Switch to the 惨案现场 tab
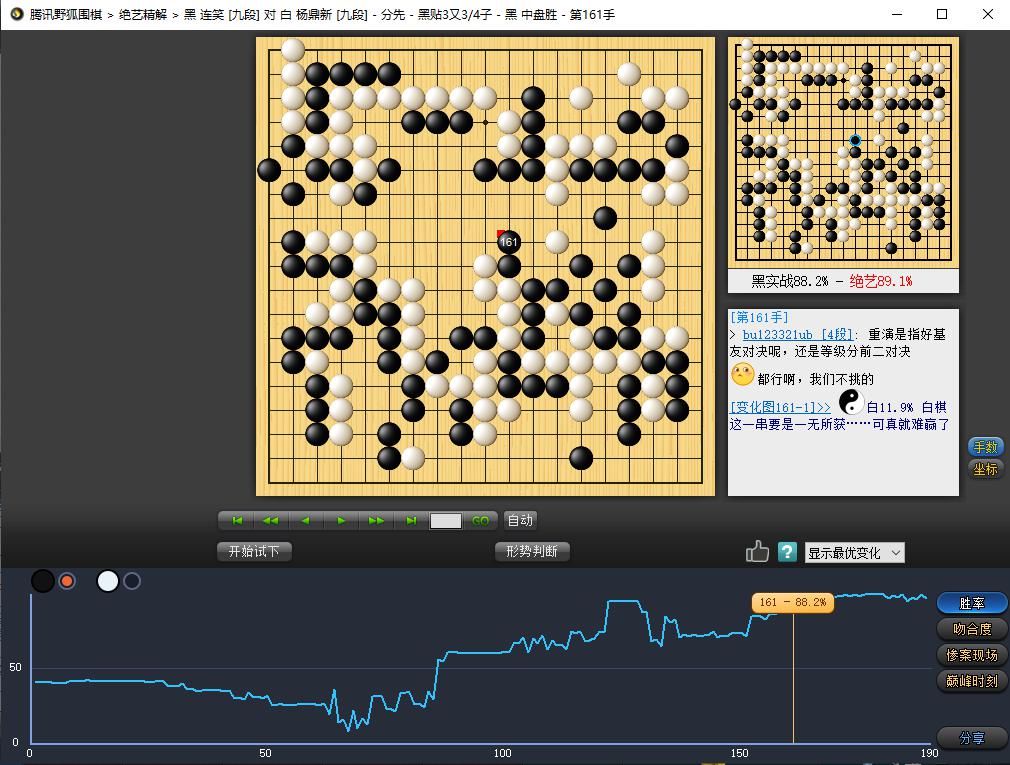The image size is (1010, 765). coord(972,655)
